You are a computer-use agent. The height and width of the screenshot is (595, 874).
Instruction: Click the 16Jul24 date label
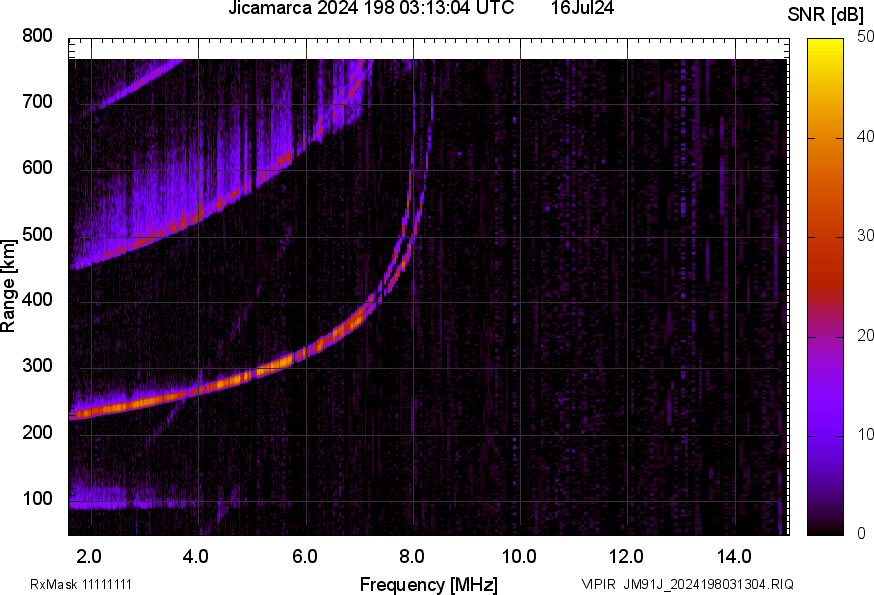click(582, 9)
